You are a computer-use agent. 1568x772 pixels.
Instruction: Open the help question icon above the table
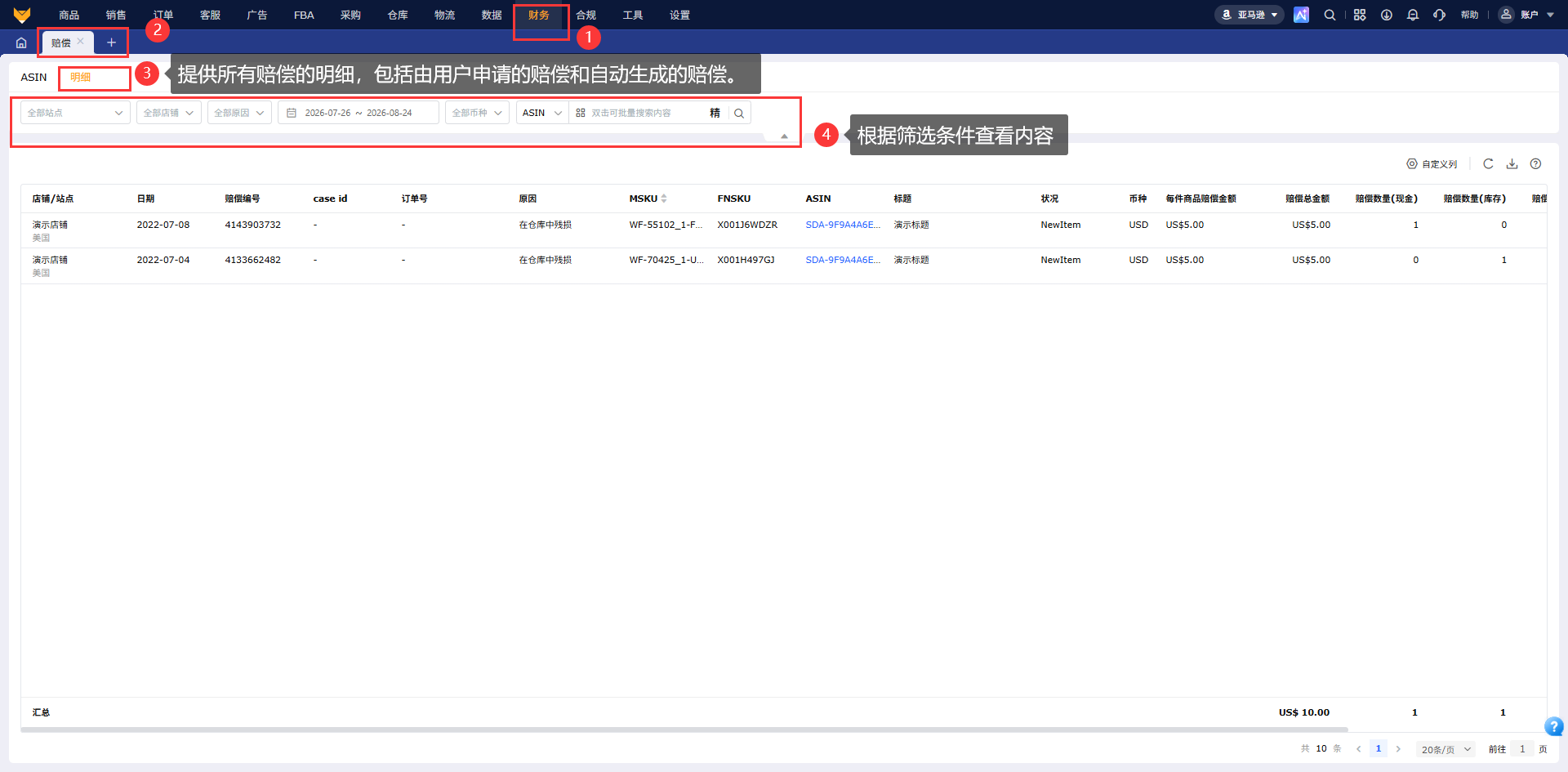point(1535,163)
